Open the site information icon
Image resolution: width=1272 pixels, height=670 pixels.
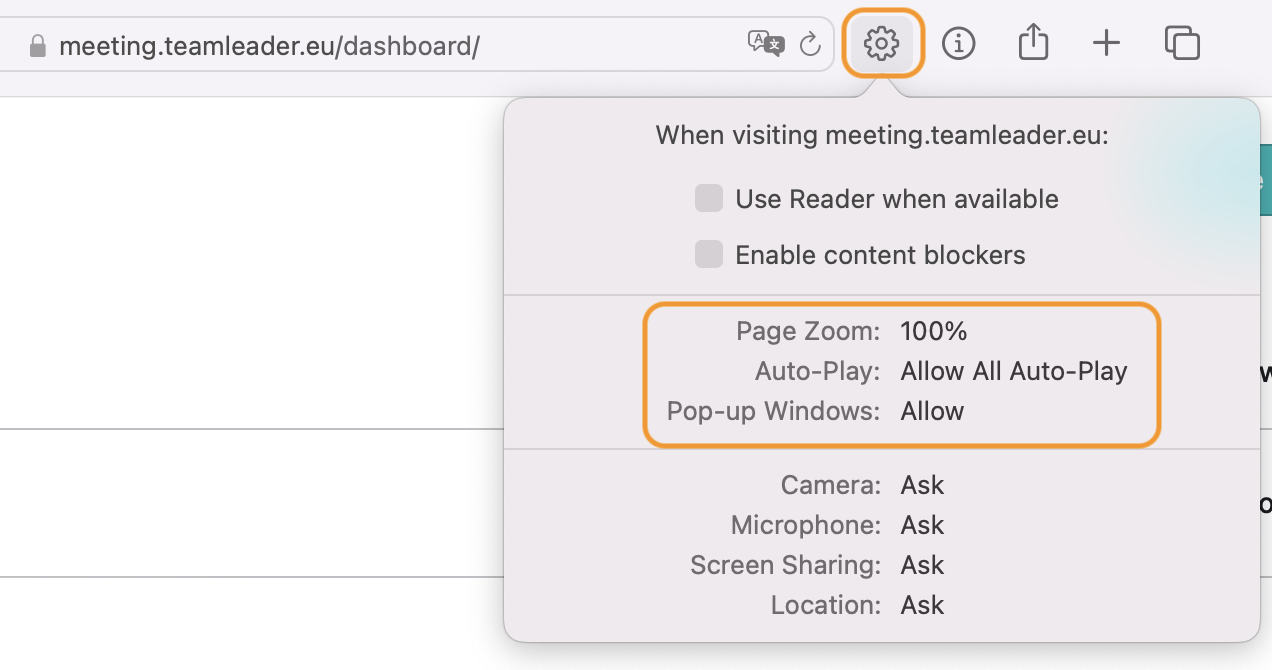958,43
